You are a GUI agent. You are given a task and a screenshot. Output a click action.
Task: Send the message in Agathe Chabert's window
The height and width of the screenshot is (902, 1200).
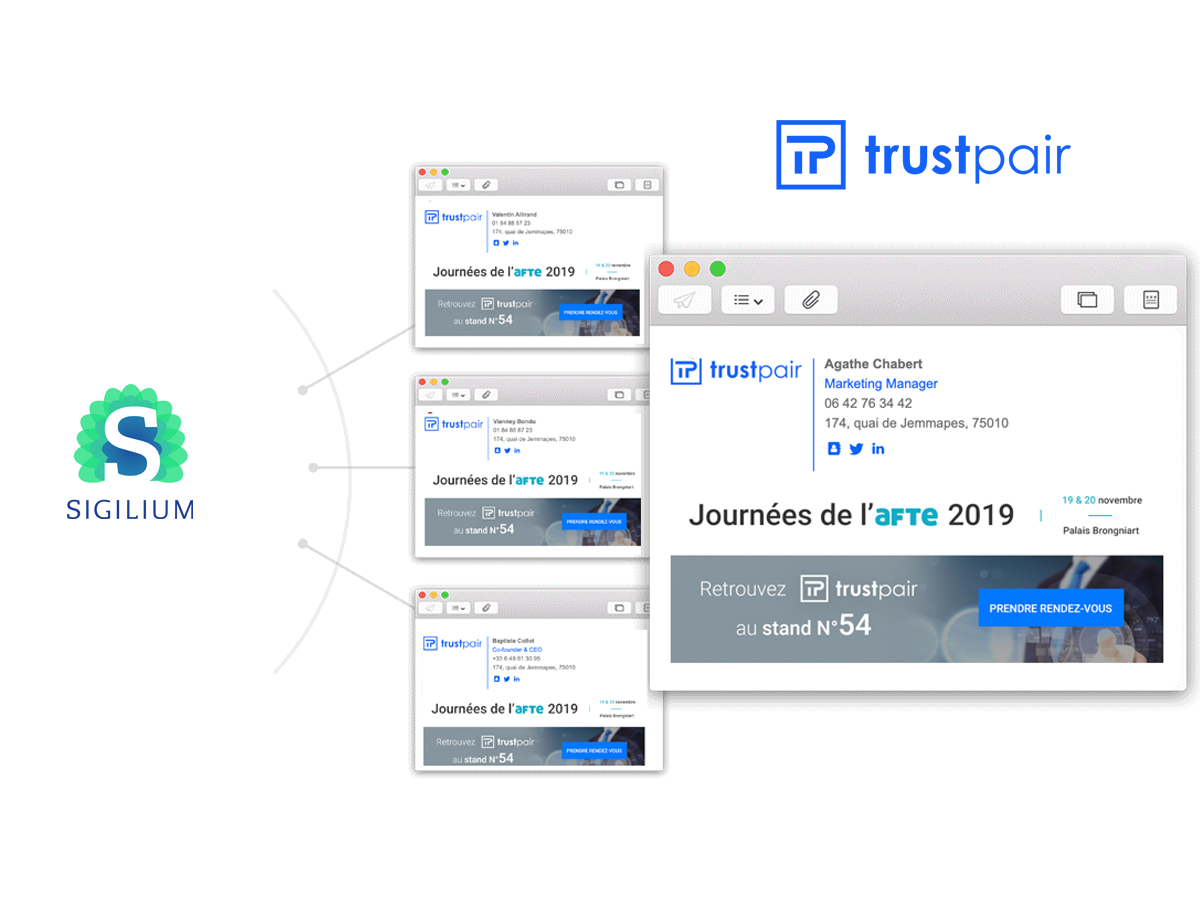click(685, 300)
